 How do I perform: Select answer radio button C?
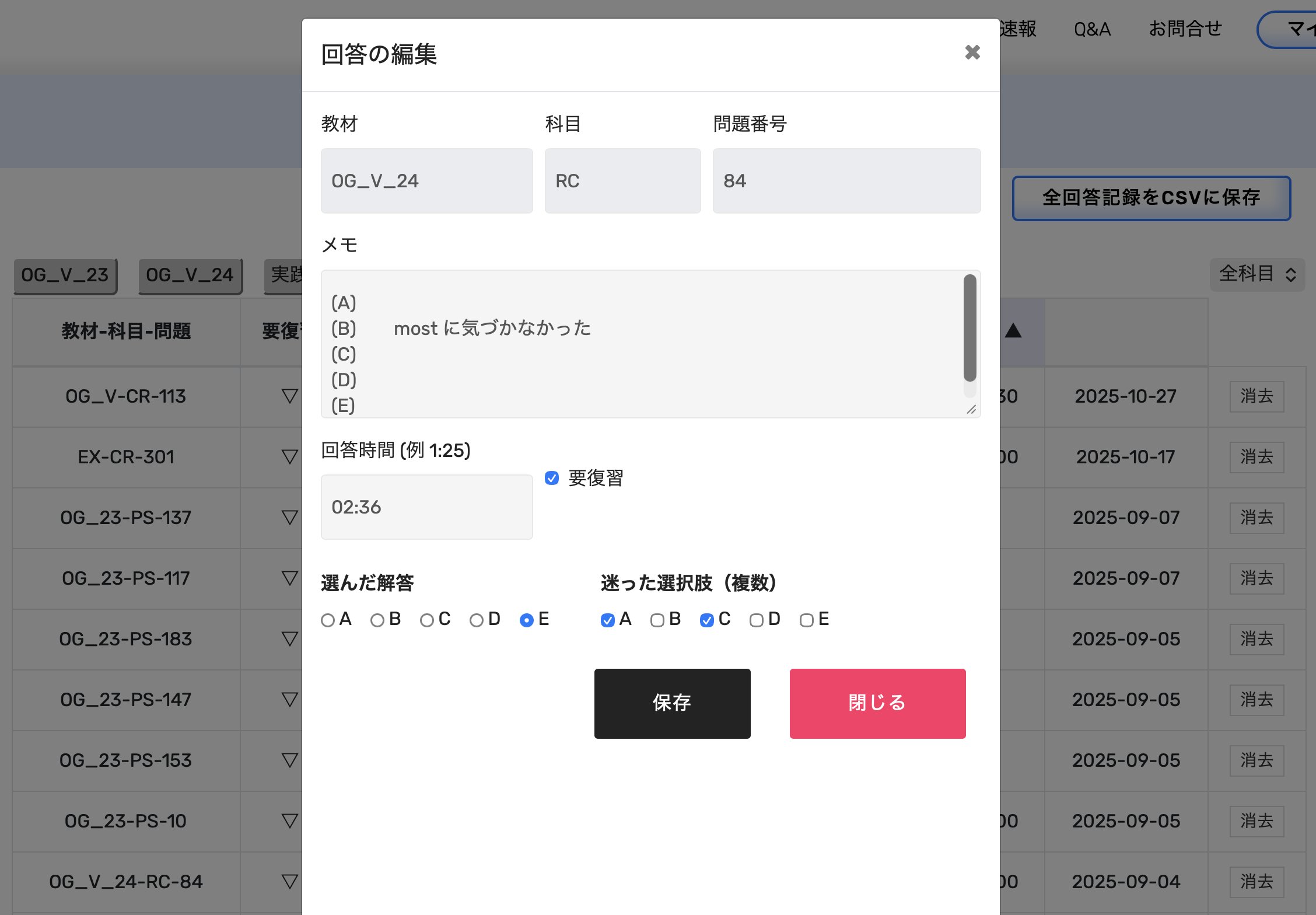427,620
